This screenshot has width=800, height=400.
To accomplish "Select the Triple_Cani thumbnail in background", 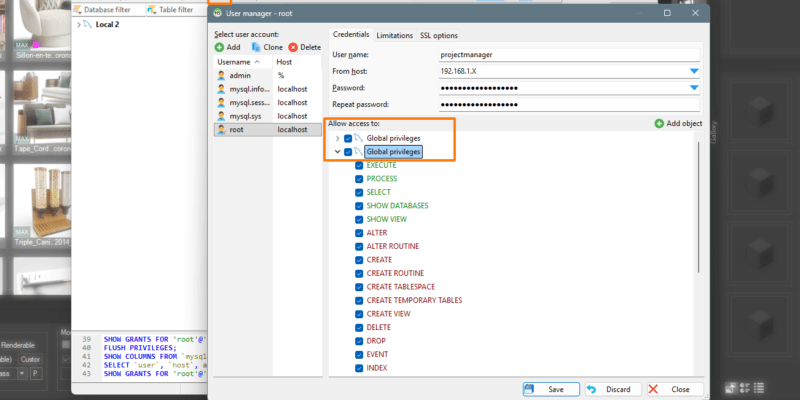I will (x=42, y=204).
